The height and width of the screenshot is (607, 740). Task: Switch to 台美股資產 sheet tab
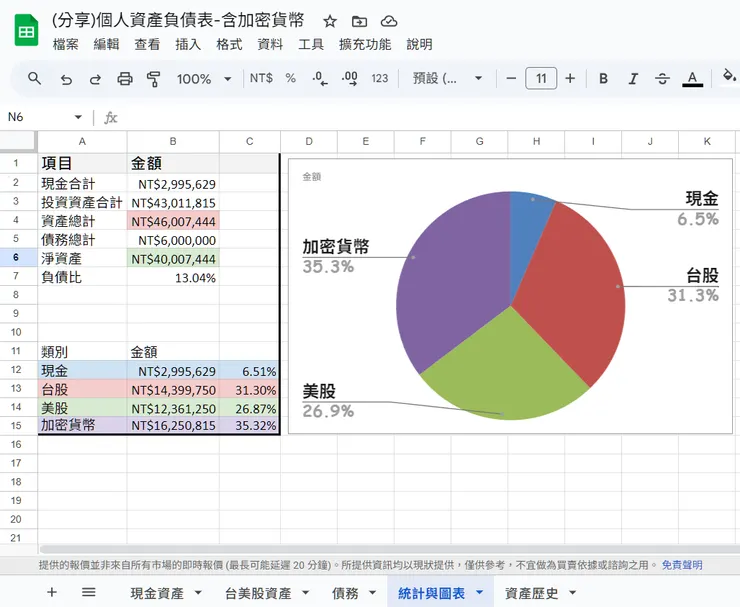(x=258, y=593)
